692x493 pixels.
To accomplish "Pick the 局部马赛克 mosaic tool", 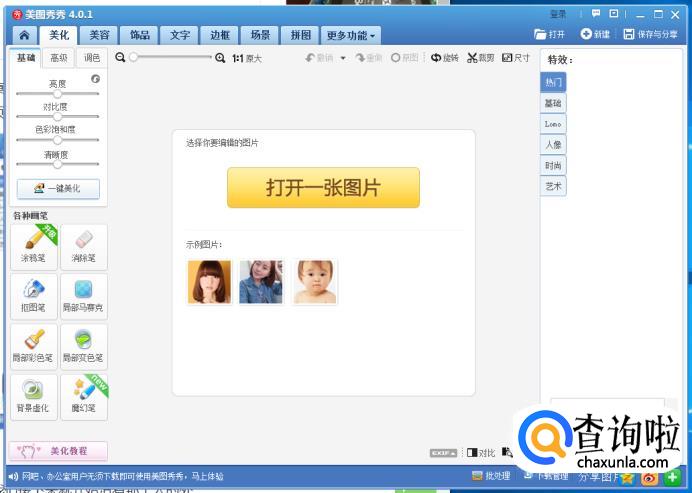I will click(83, 296).
